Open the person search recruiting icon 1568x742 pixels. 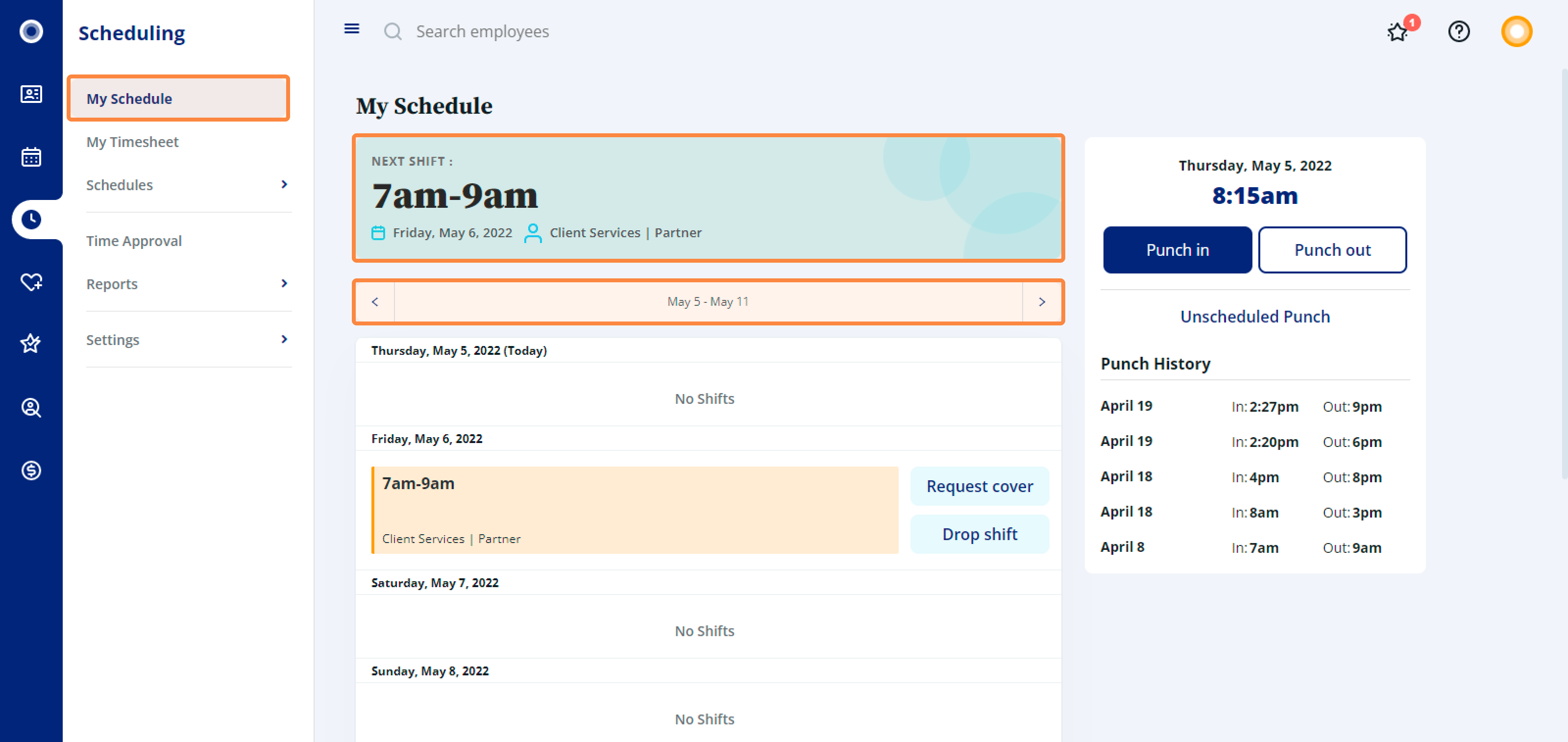pyautogui.click(x=31, y=407)
